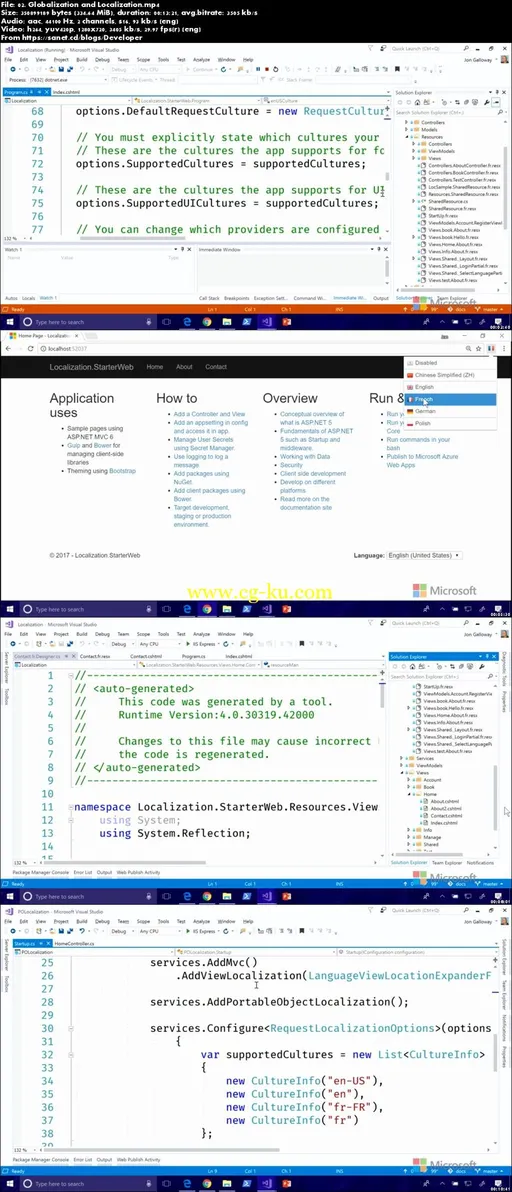Viewport: 512px width, 1192px height.
Task: Collapse the auto-generated comment at line 1
Action: coord(70,676)
